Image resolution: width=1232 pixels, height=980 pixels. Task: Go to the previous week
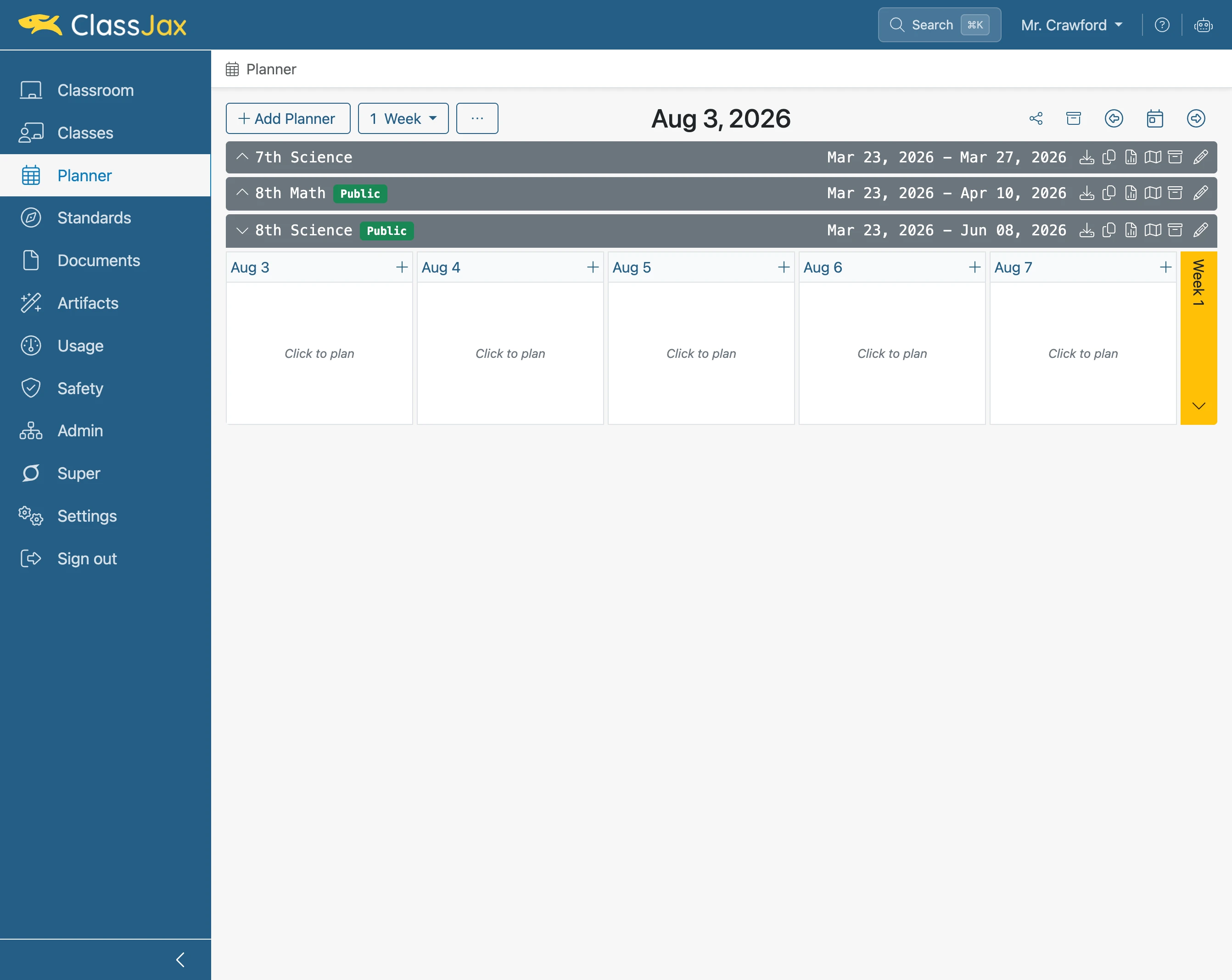coord(1114,118)
